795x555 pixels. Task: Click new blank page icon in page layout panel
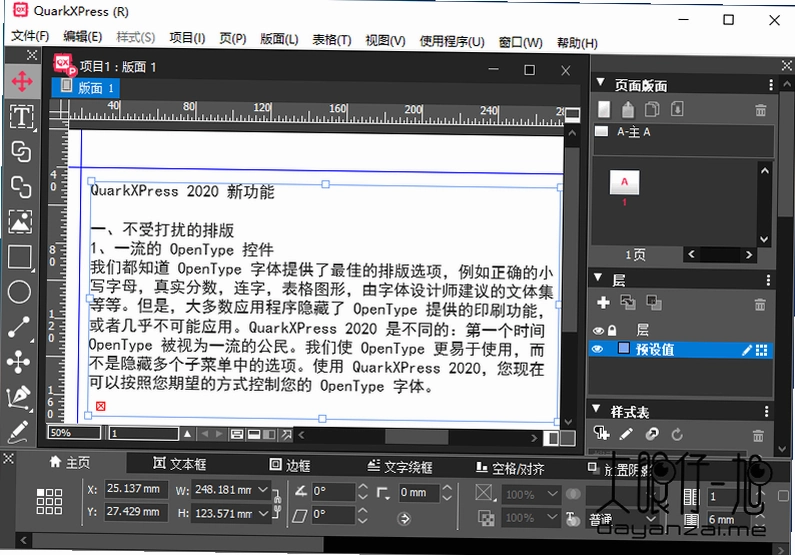[604, 109]
